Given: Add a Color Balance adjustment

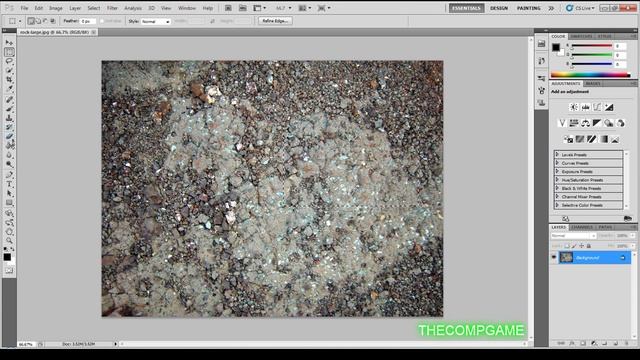Looking at the screenshot, I should click(585, 123).
